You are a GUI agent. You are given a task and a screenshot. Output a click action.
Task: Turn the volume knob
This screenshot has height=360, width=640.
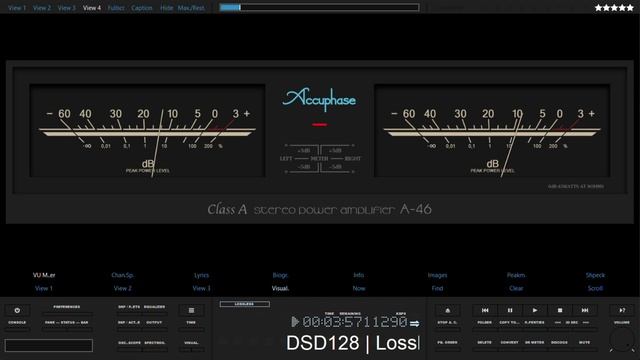pos(622,340)
